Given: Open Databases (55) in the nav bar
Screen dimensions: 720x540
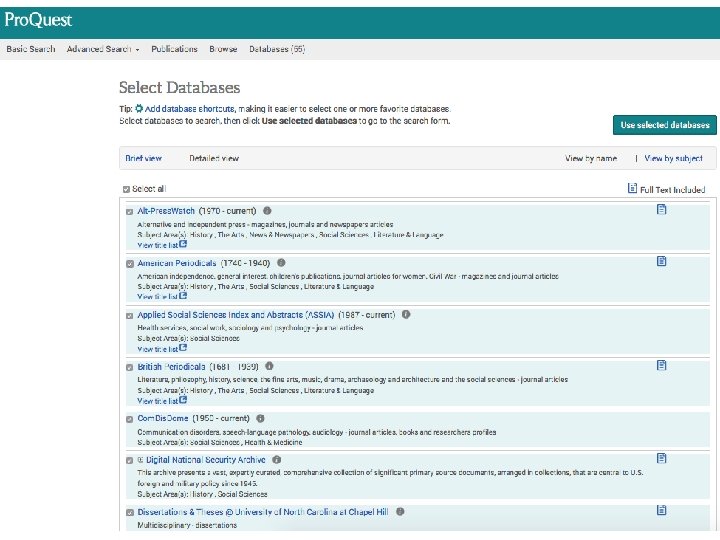Looking at the screenshot, I should point(277,49).
